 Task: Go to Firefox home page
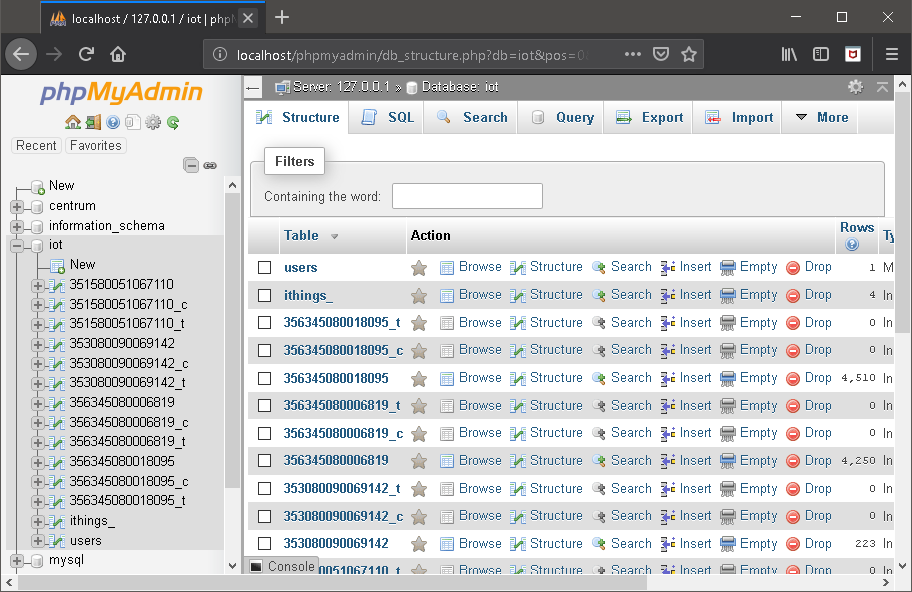click(x=118, y=54)
